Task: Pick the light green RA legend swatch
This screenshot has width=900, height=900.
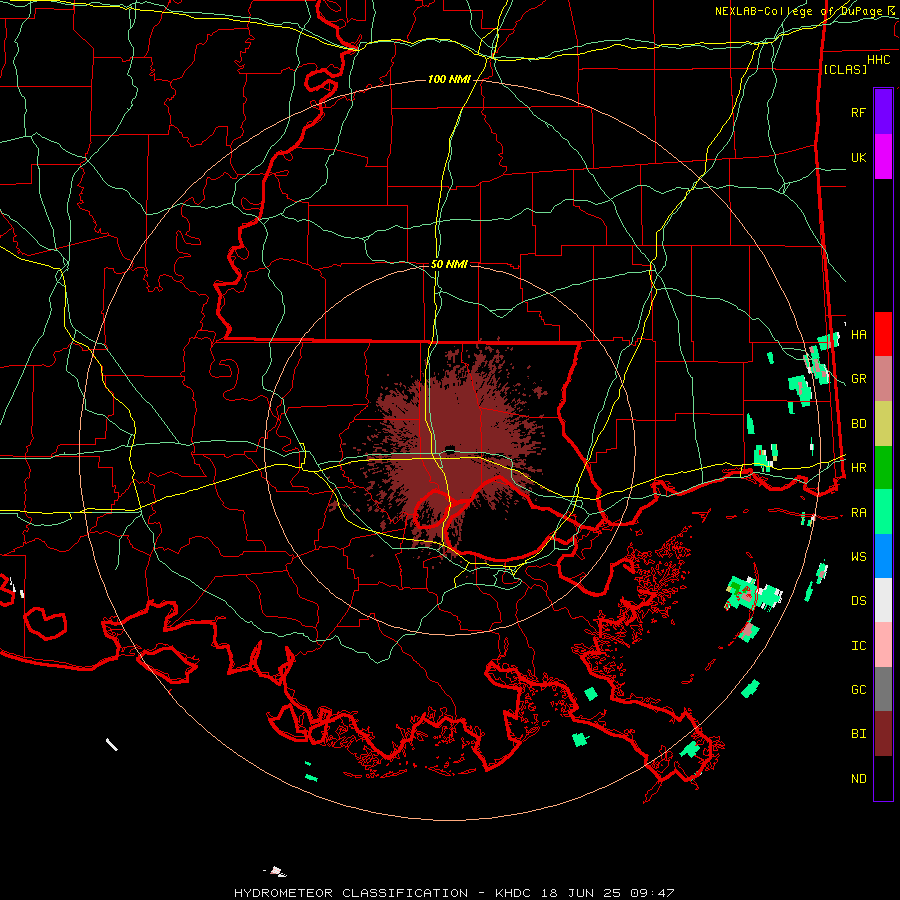Action: pos(883,512)
